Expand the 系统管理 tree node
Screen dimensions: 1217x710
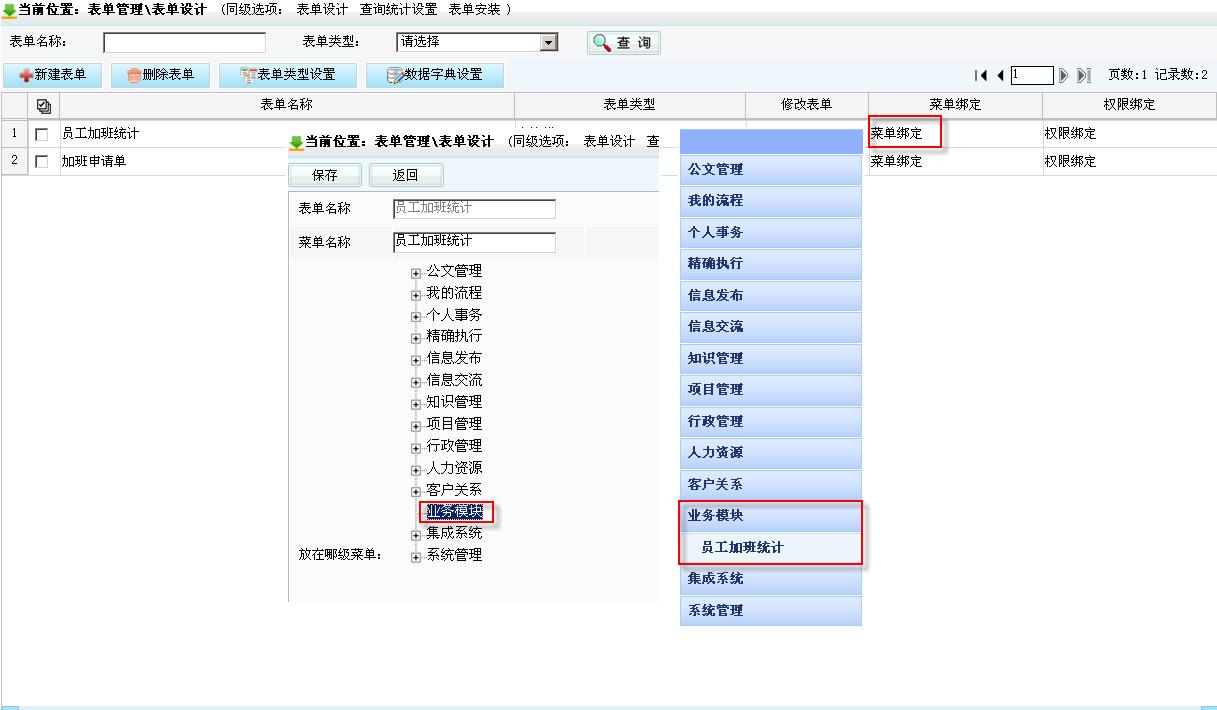(416, 557)
